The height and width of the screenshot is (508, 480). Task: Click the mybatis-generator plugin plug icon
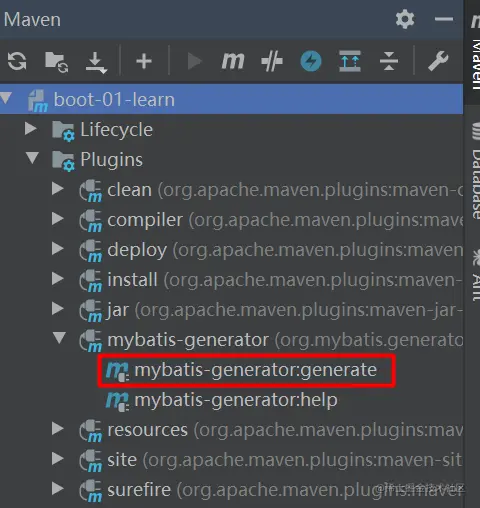point(91,341)
